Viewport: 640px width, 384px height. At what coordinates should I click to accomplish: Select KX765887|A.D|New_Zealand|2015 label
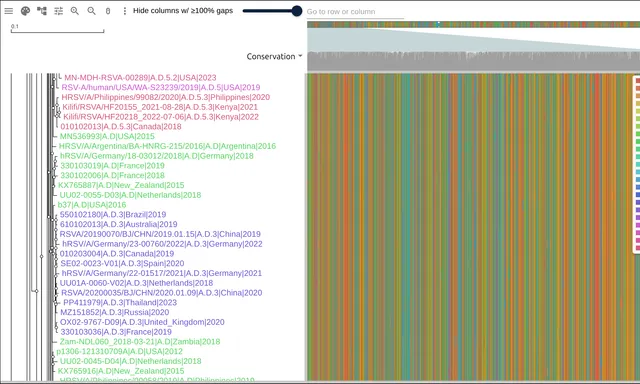click(x=121, y=185)
